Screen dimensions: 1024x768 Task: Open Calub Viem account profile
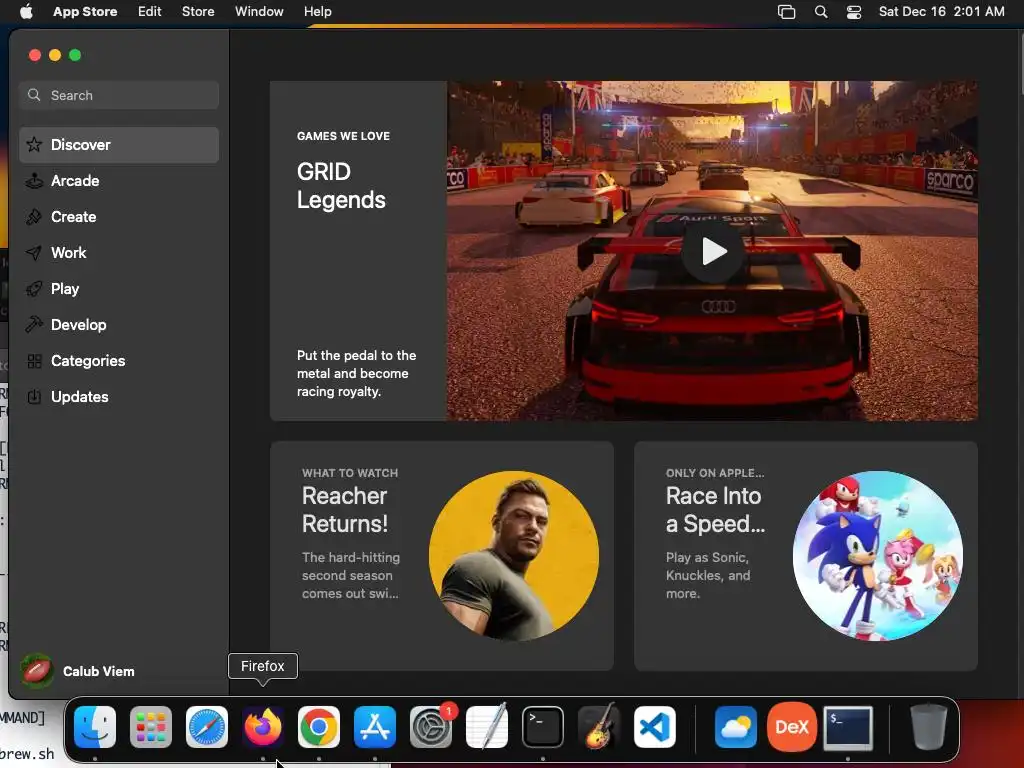[77, 671]
